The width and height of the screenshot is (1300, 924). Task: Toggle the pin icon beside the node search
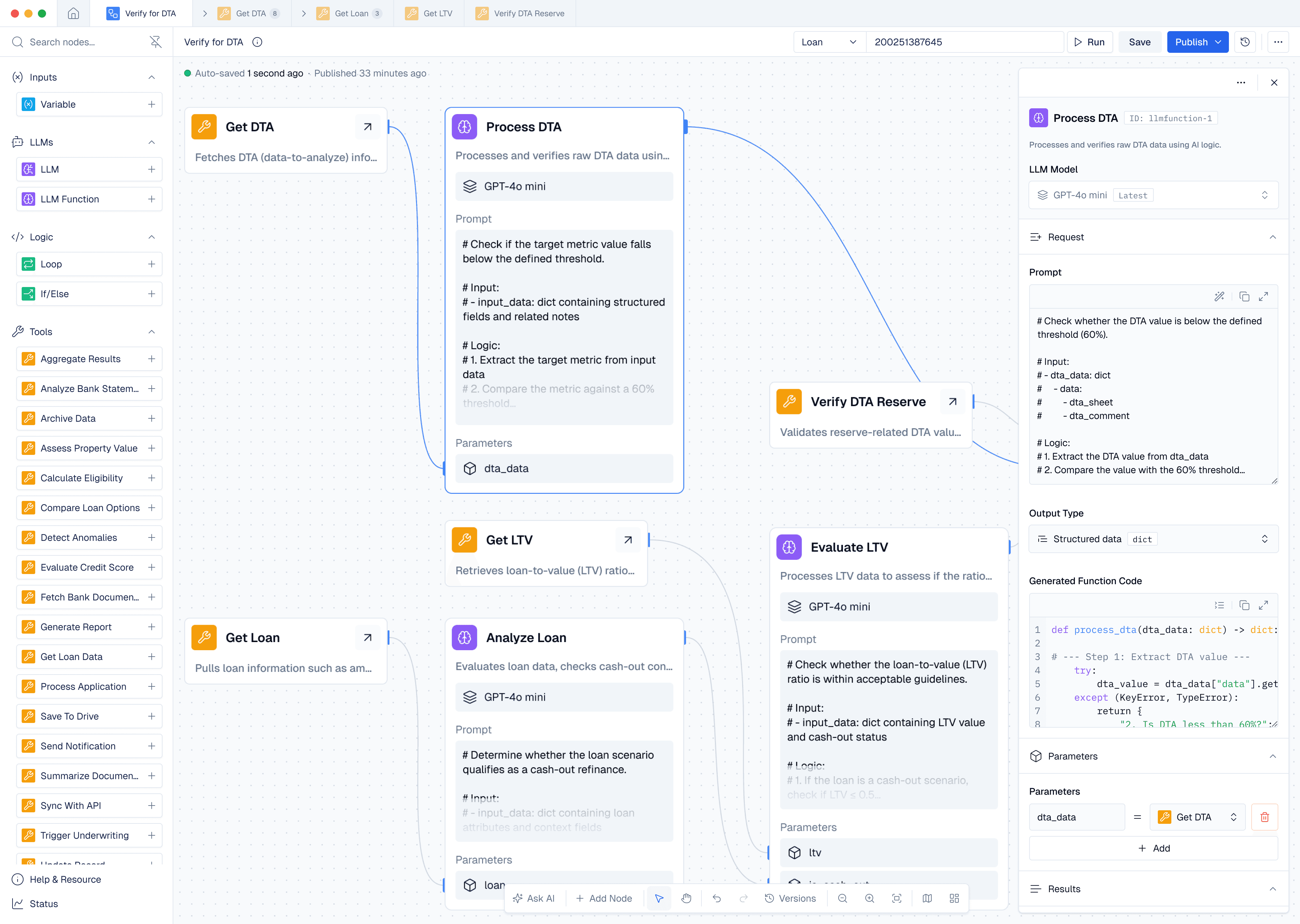click(x=155, y=42)
